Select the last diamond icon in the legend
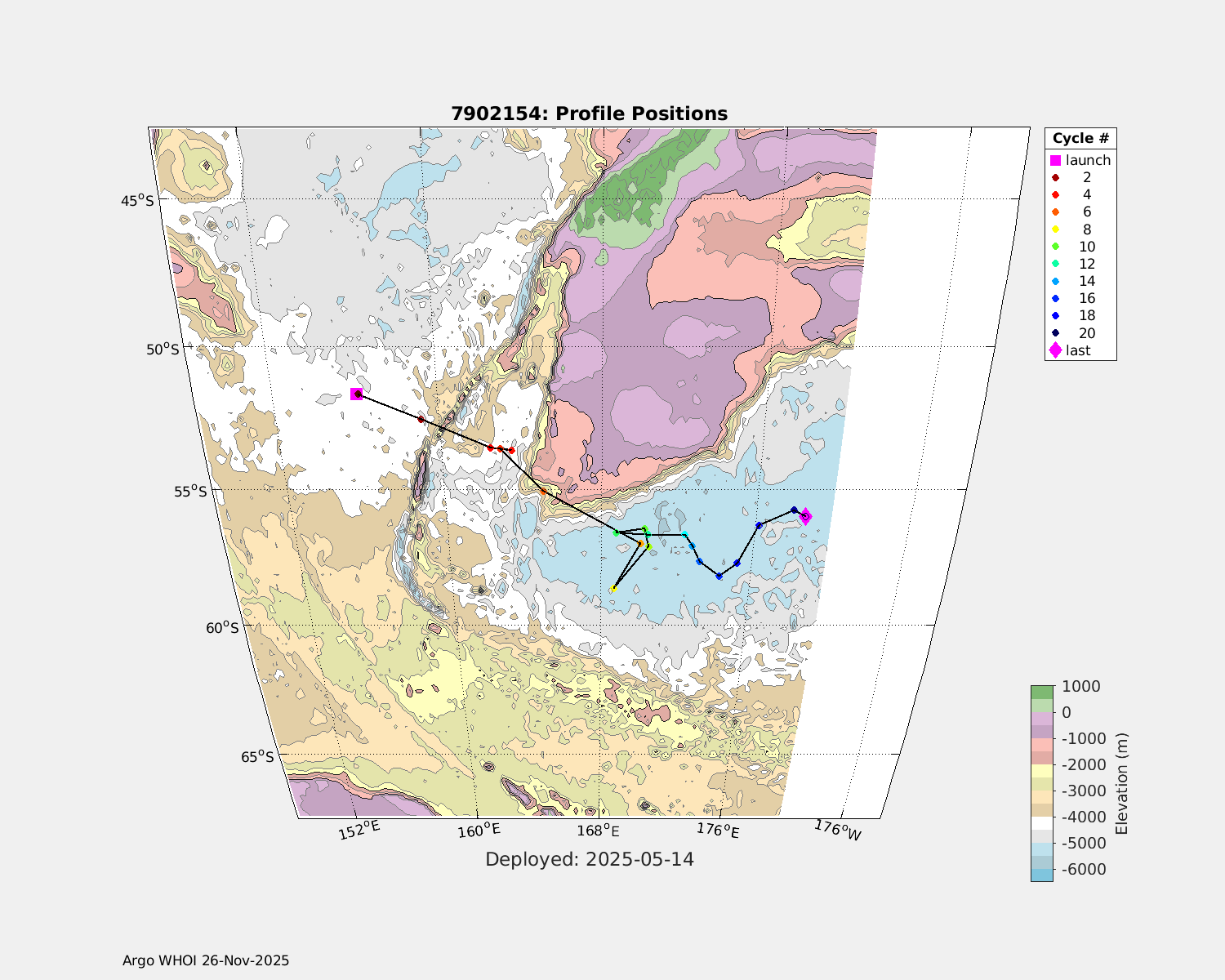This screenshot has height=980, width=1225. pyautogui.click(x=1055, y=350)
